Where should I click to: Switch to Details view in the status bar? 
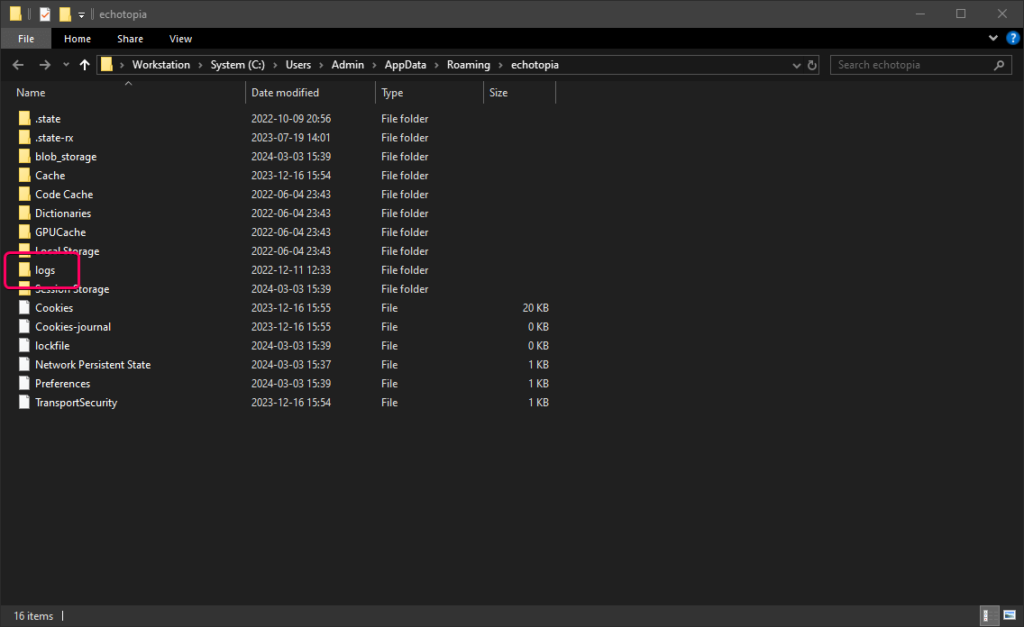[989, 616]
